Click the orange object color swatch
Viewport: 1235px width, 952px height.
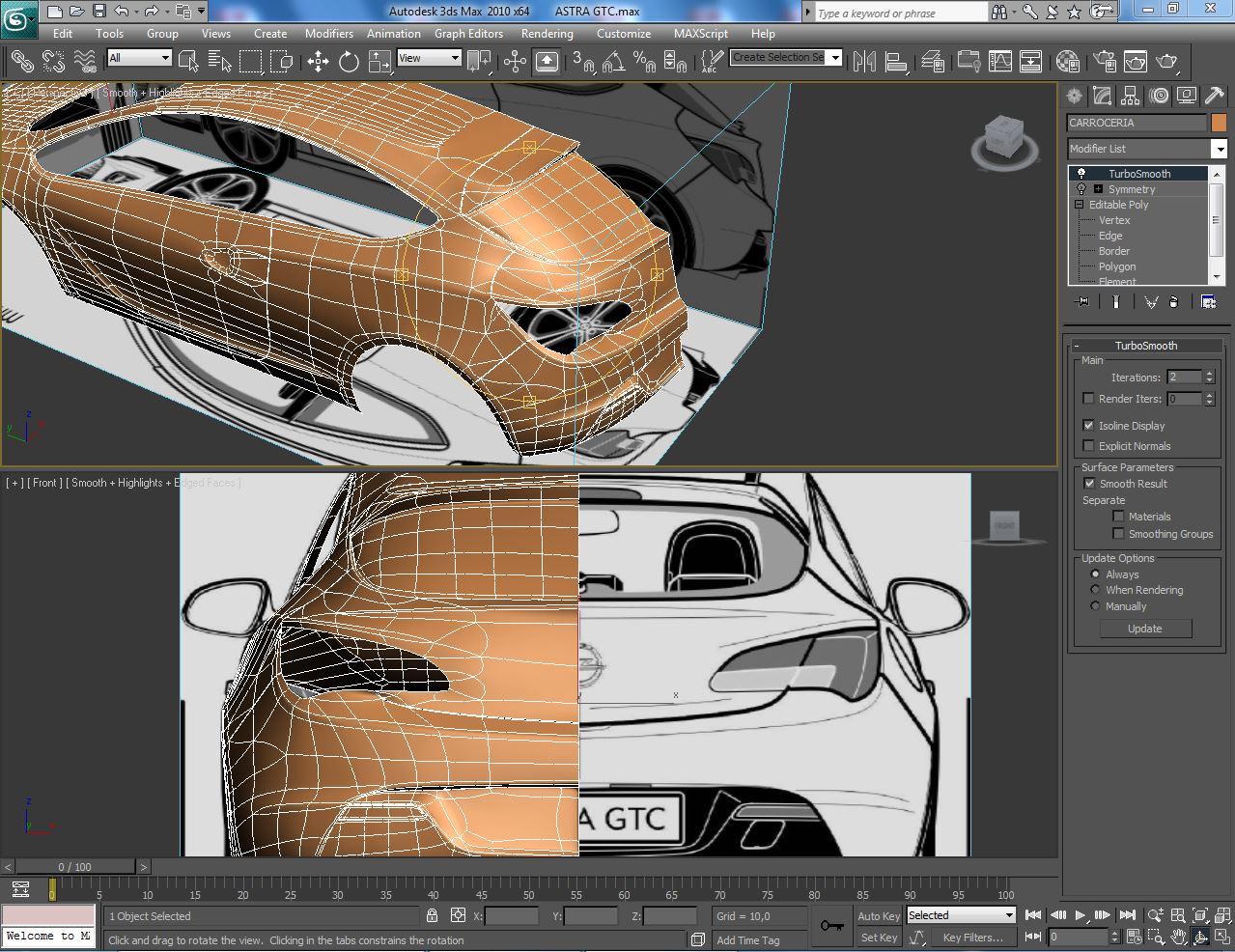[1219, 123]
